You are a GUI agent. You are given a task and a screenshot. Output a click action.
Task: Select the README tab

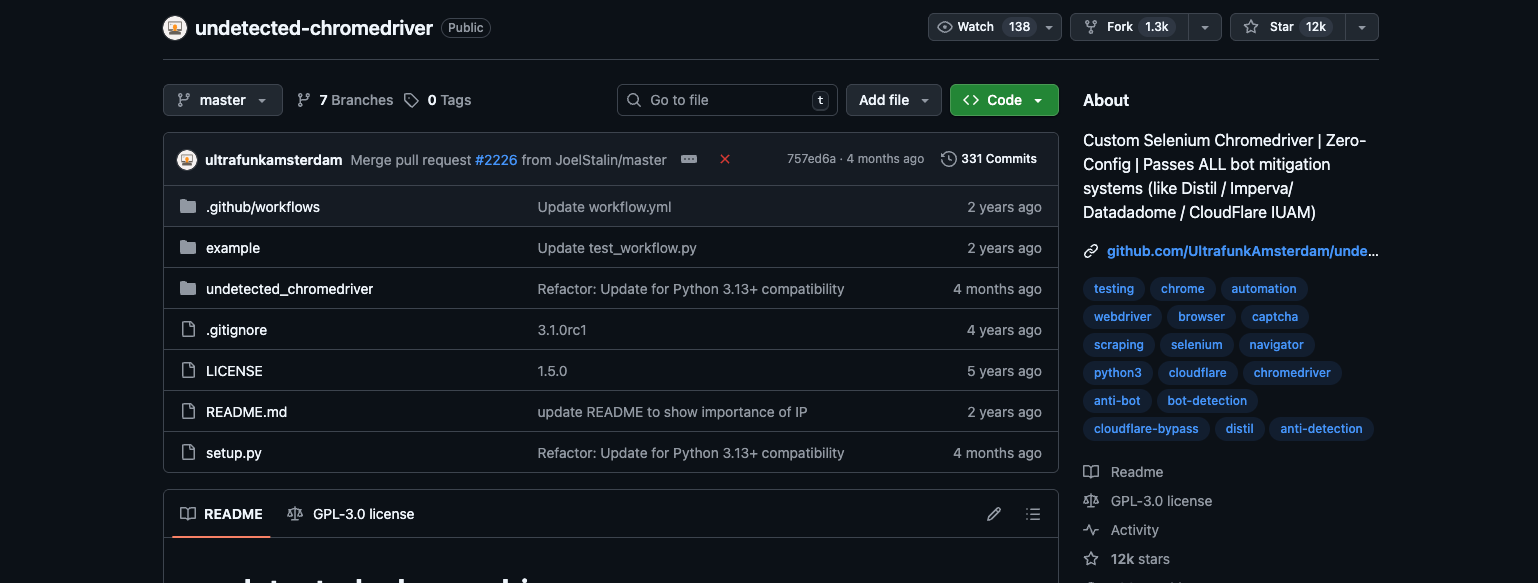click(x=231, y=513)
